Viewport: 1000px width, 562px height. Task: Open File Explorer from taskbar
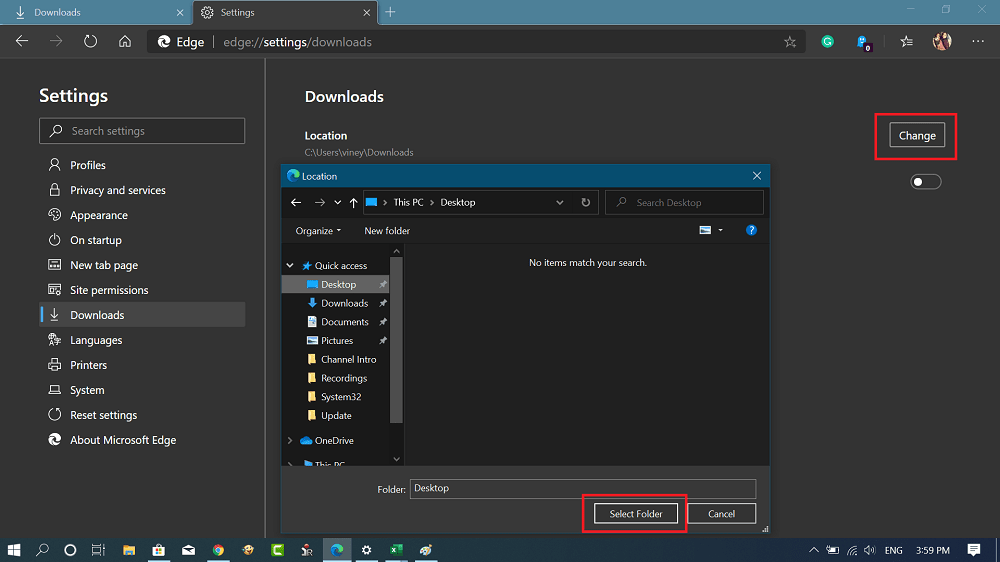[129, 550]
